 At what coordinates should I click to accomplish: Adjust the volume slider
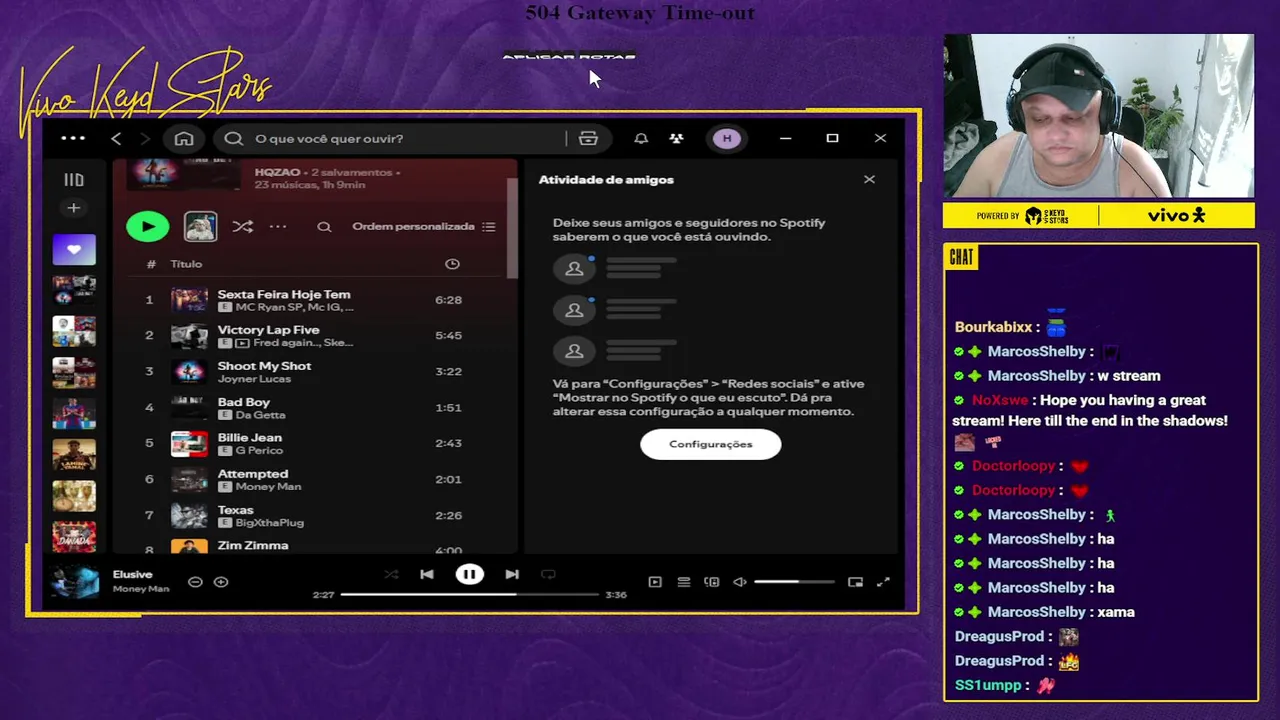(x=794, y=582)
